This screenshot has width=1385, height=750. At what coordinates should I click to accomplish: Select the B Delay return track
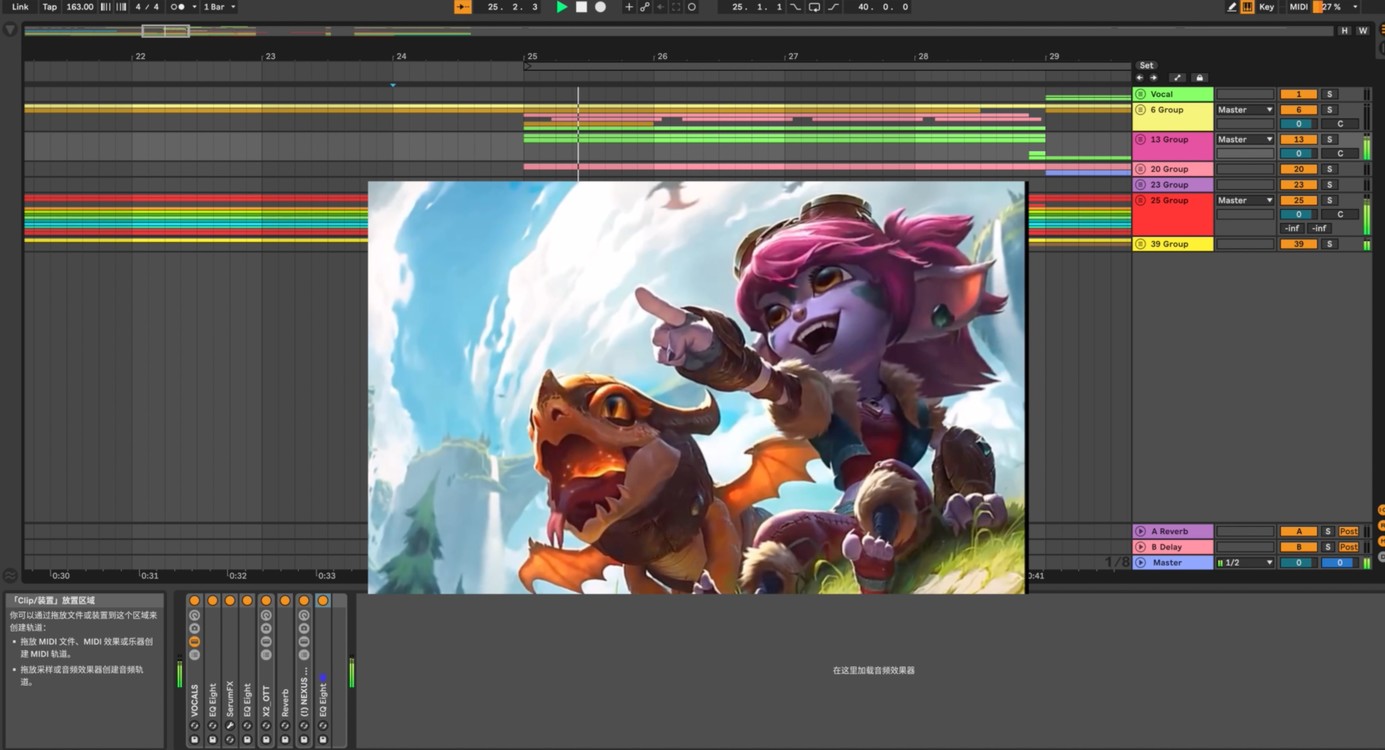click(1173, 547)
